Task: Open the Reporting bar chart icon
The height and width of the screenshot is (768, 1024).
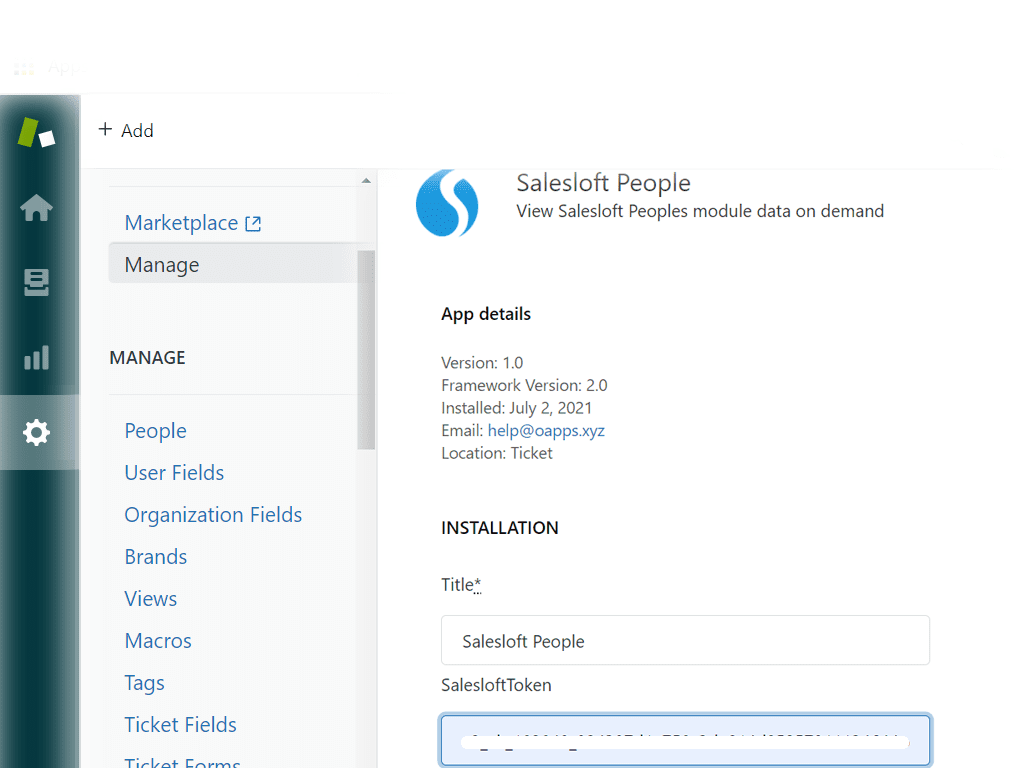Action: [x=37, y=357]
